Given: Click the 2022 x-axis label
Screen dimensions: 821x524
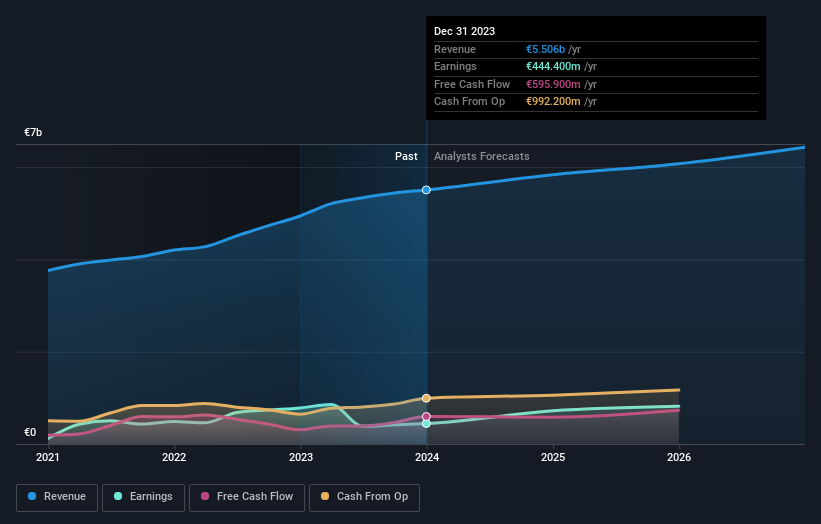Looking at the screenshot, I should (x=174, y=457).
